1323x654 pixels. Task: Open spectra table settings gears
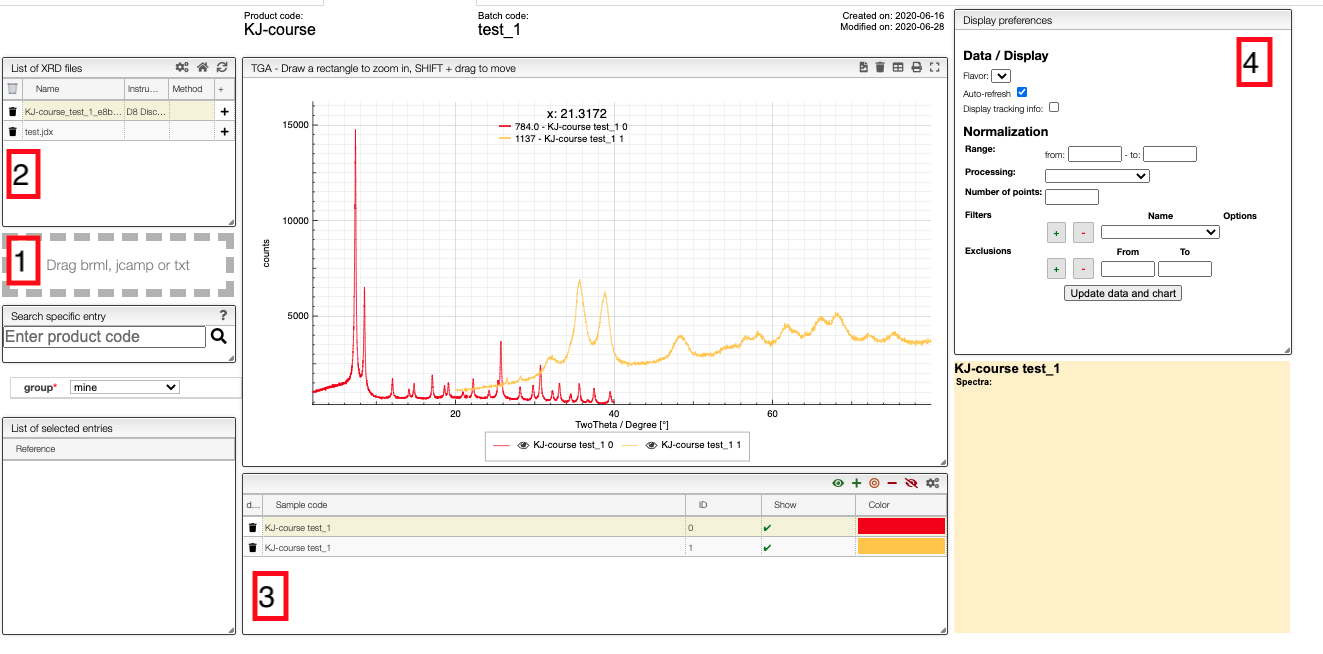pyautogui.click(x=932, y=483)
